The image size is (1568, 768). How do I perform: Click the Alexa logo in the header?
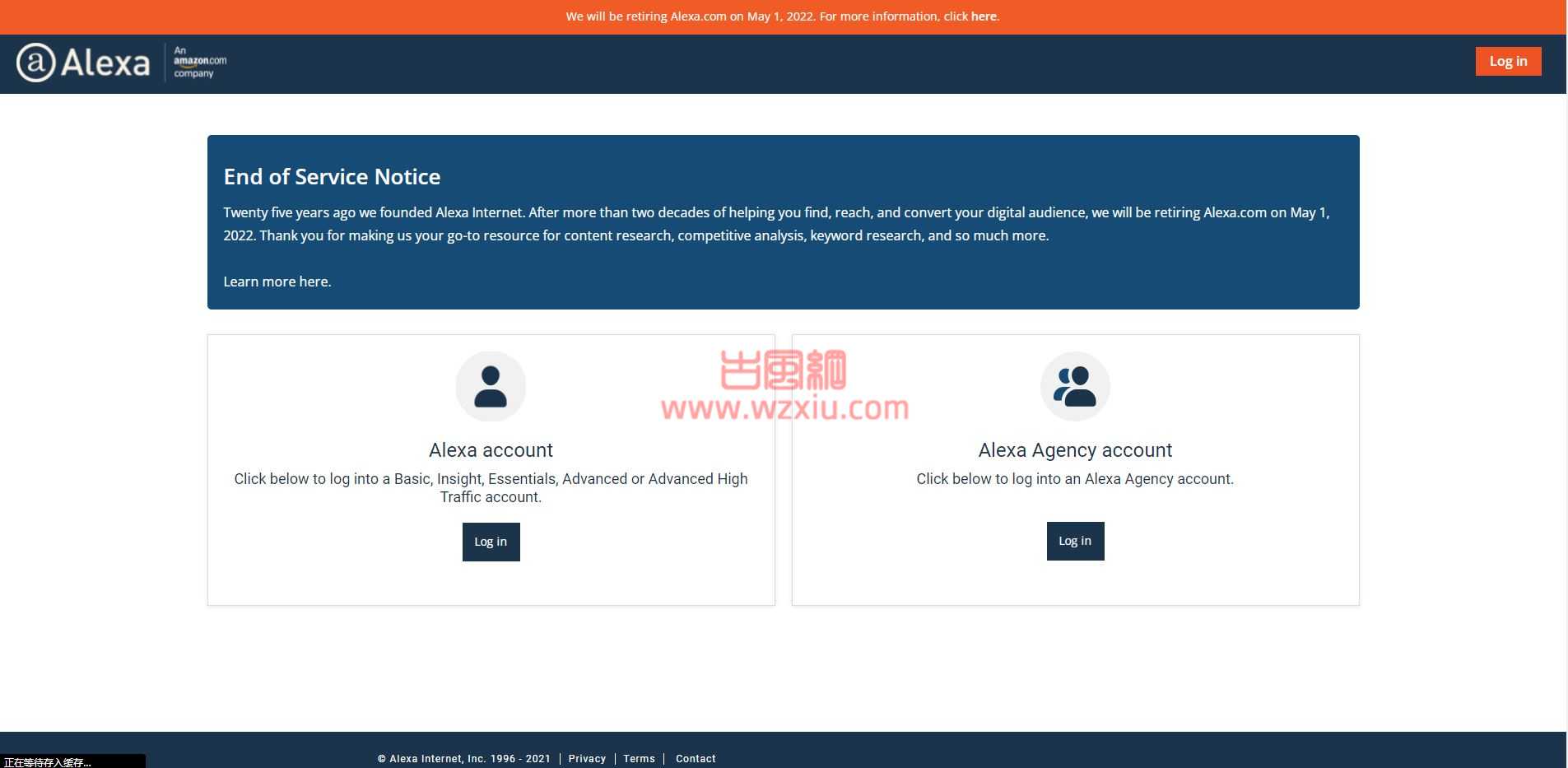[x=83, y=63]
